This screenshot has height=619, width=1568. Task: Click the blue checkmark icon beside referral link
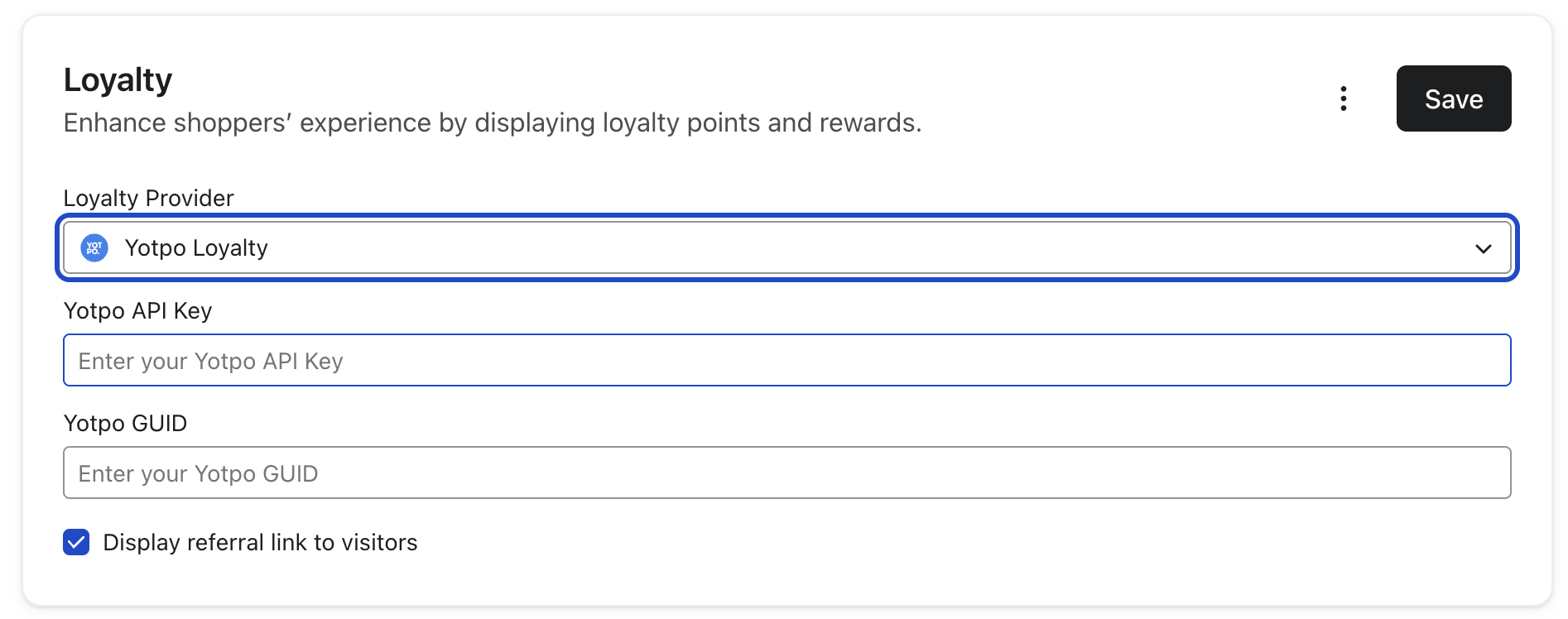(x=76, y=542)
